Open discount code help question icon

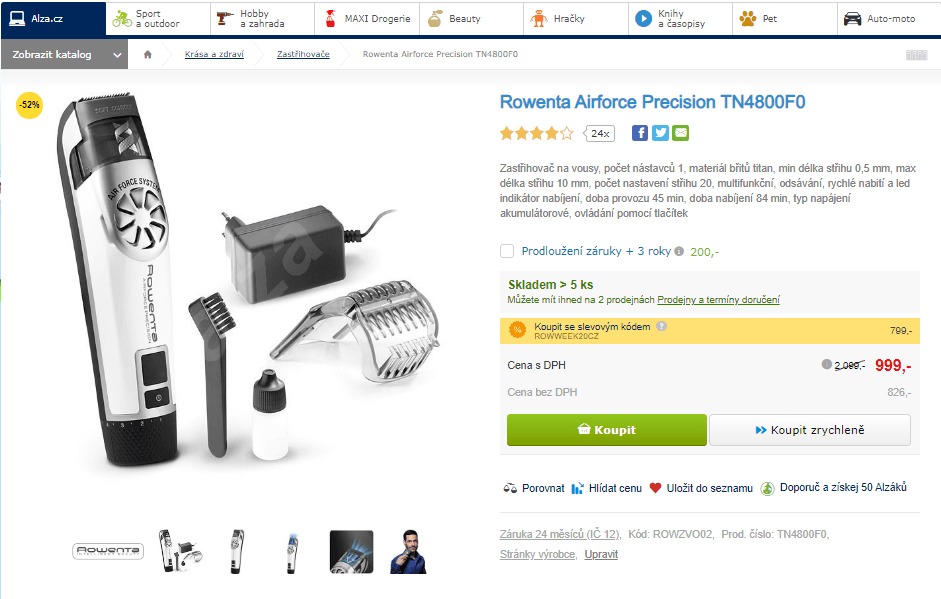point(661,327)
